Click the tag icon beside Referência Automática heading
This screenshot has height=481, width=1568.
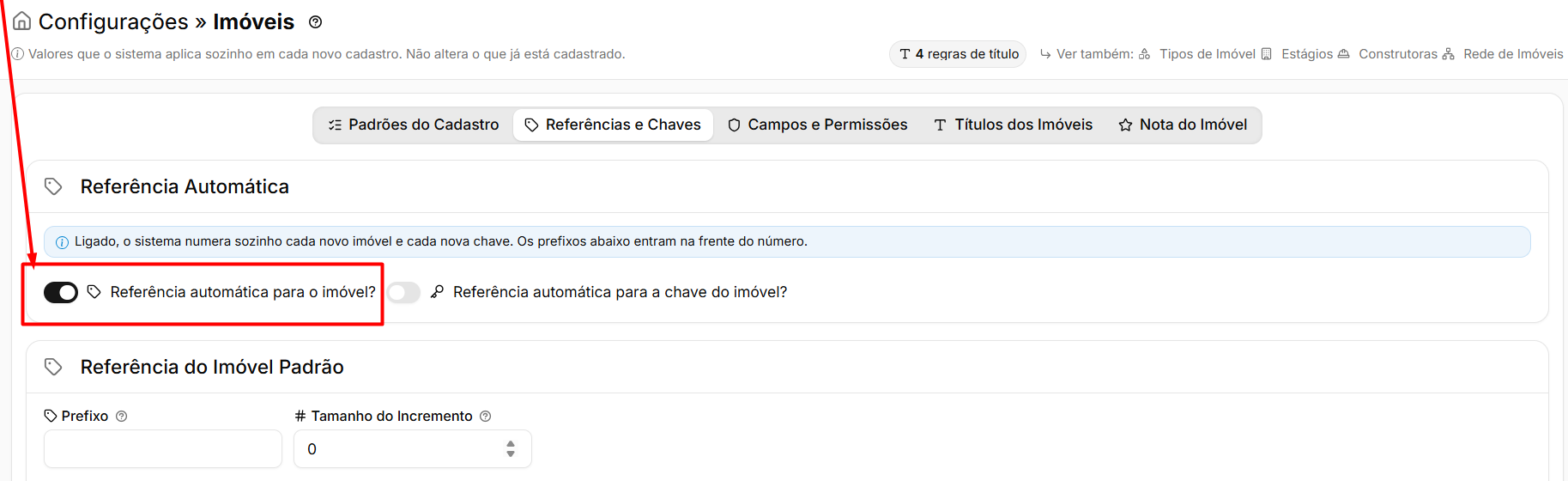click(x=53, y=186)
